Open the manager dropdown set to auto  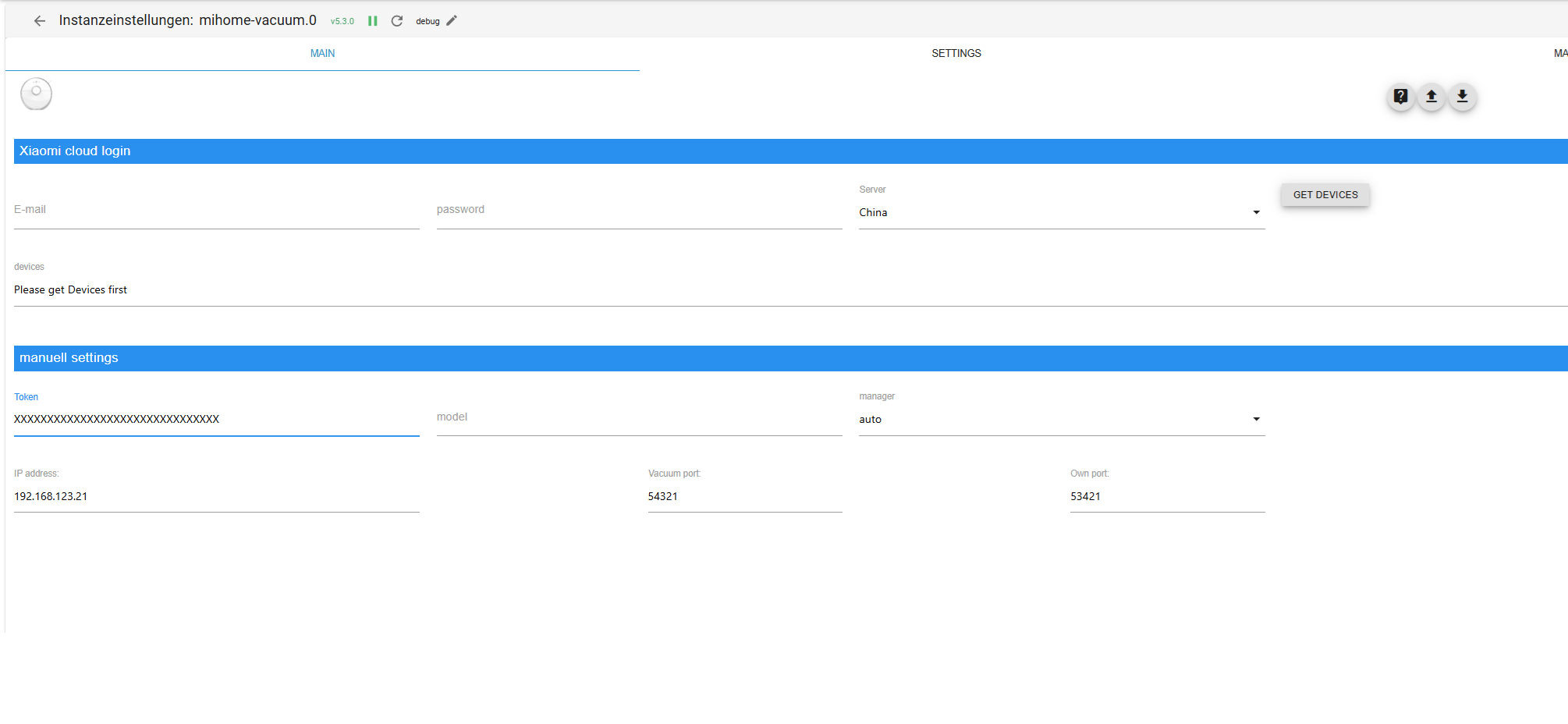[x=1062, y=419]
